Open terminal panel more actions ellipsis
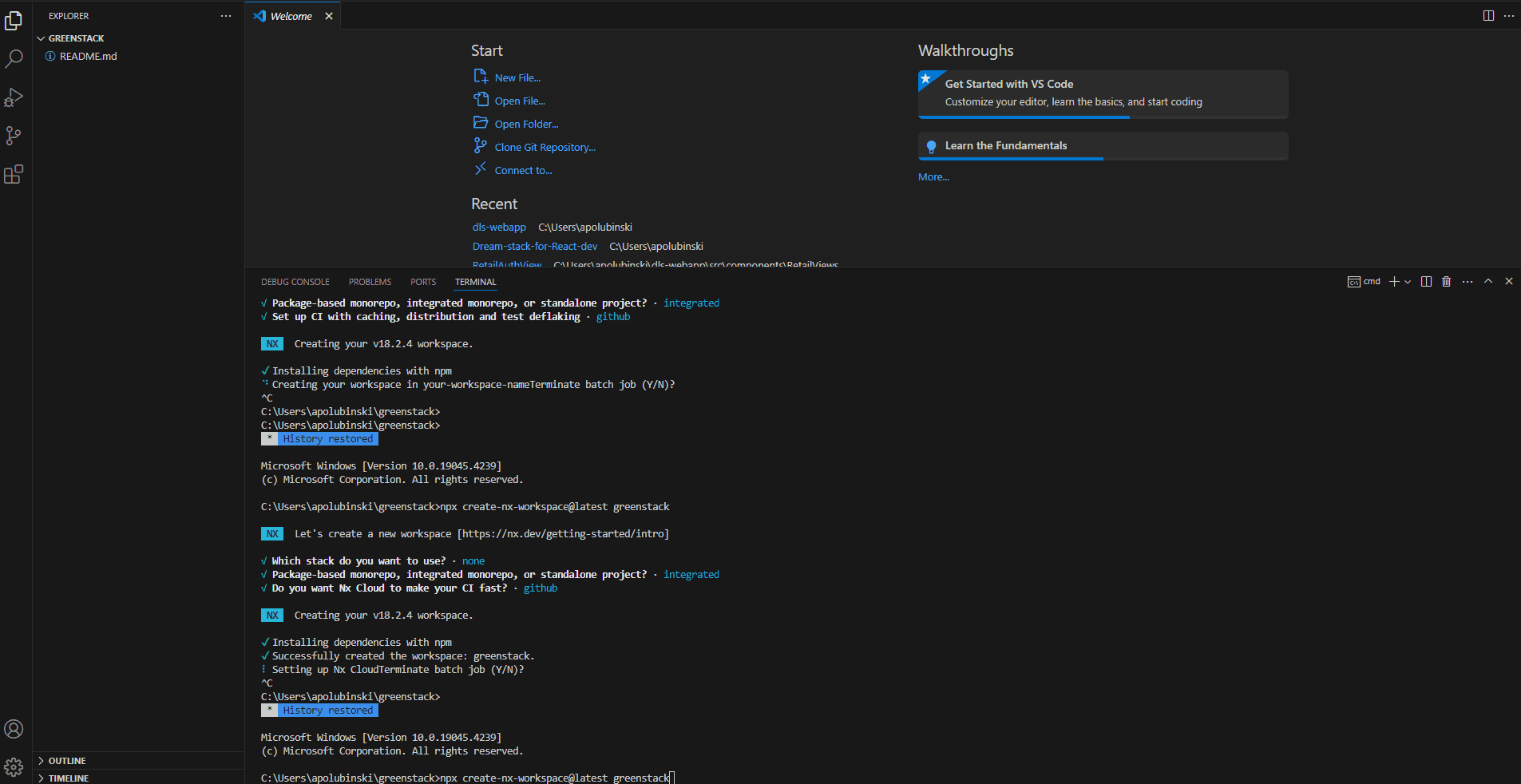 [1468, 282]
